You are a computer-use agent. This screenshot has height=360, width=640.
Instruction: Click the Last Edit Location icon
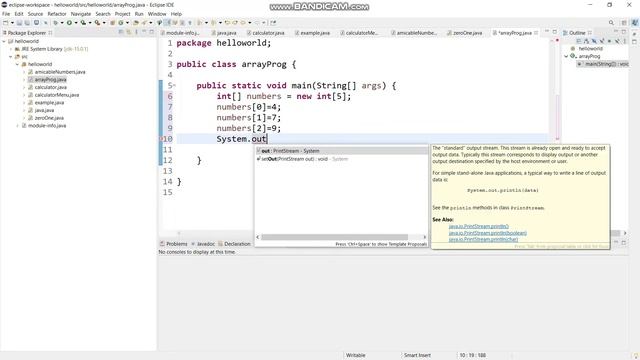[x=227, y=23]
